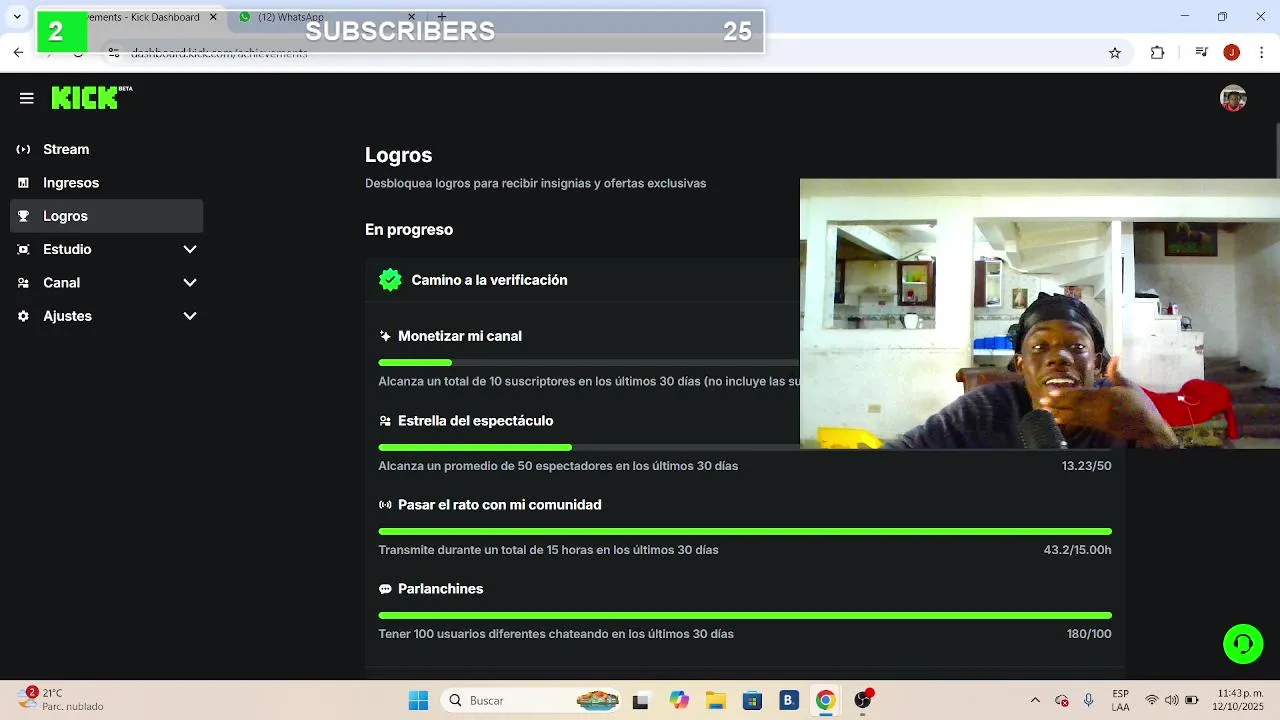
Task: Click the microphone tray icon
Action: pos(1089,700)
